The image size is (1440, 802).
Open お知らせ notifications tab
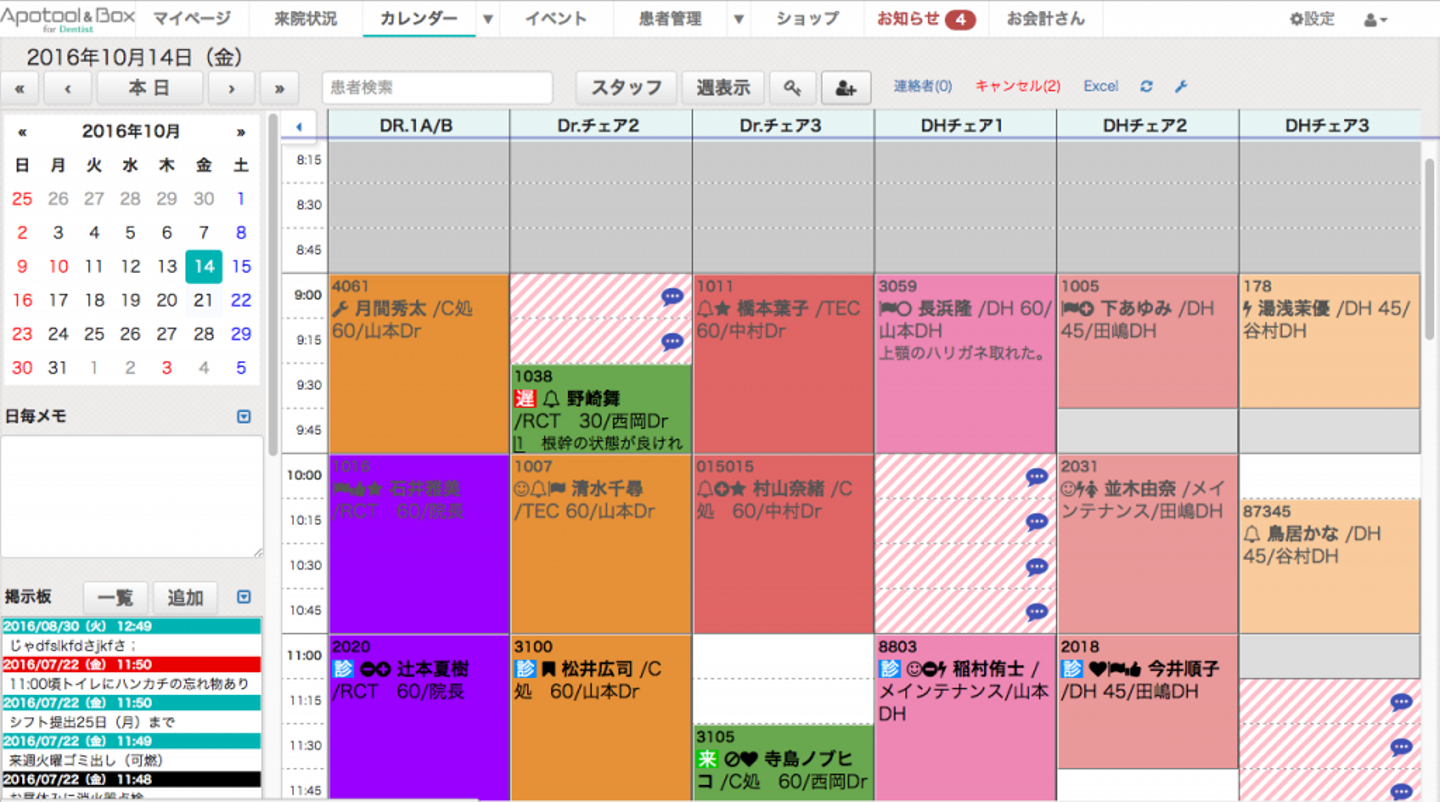click(925, 19)
